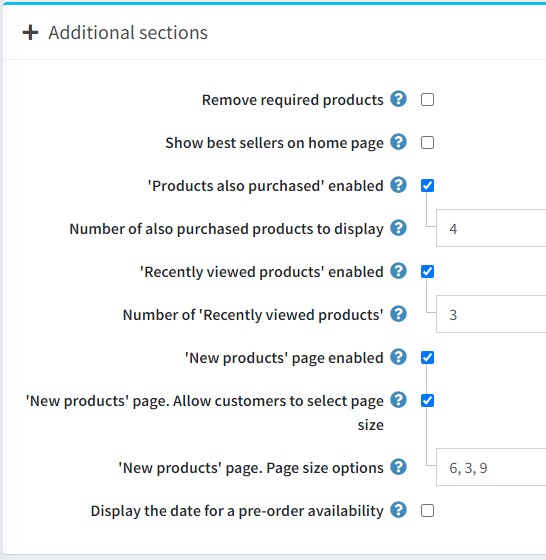Click the Page size options field with 6, 3, 9

pyautogui.click(x=491, y=467)
